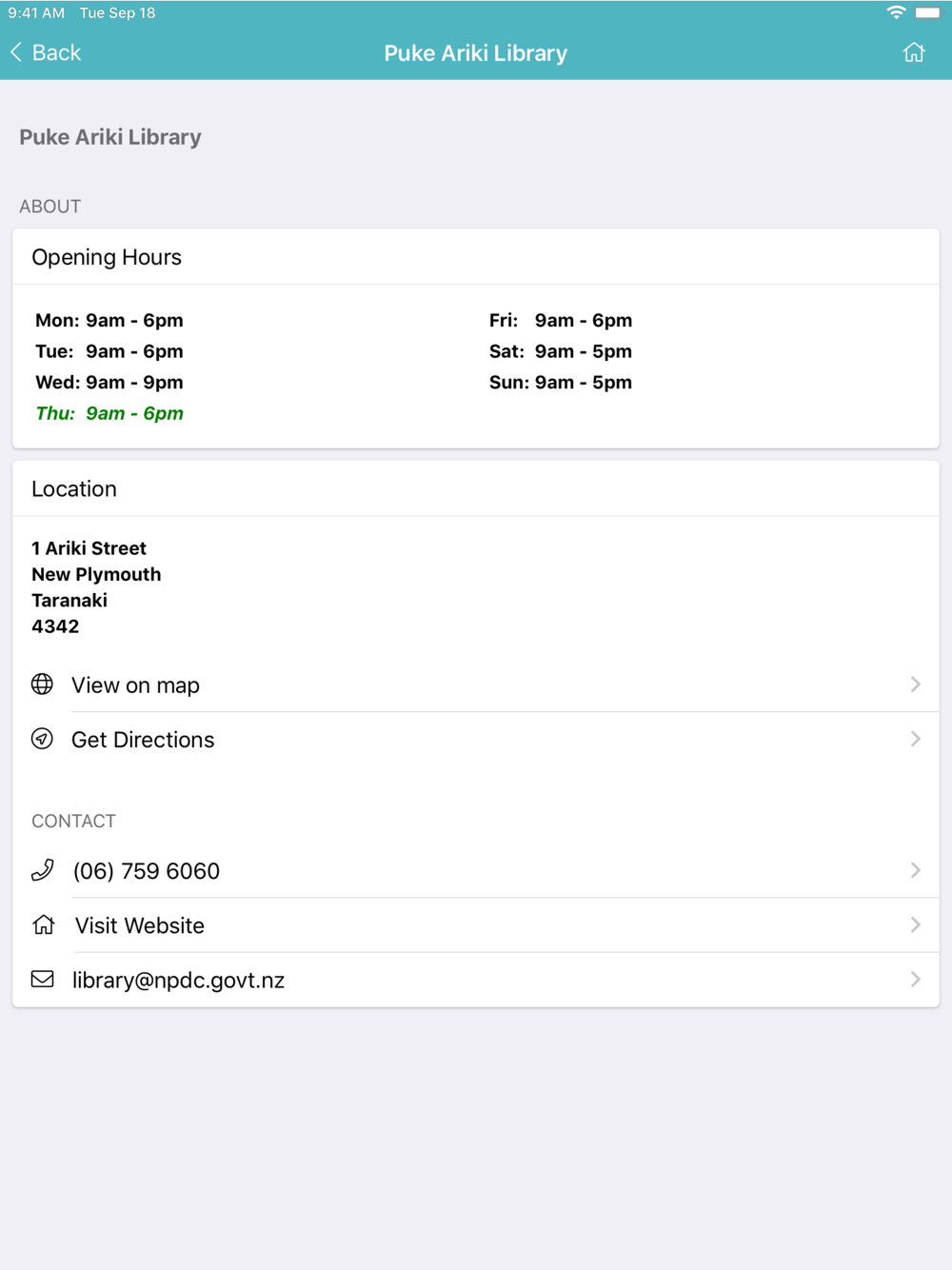Click the envelope email icon
This screenshot has height=1270, width=952.
[42, 979]
